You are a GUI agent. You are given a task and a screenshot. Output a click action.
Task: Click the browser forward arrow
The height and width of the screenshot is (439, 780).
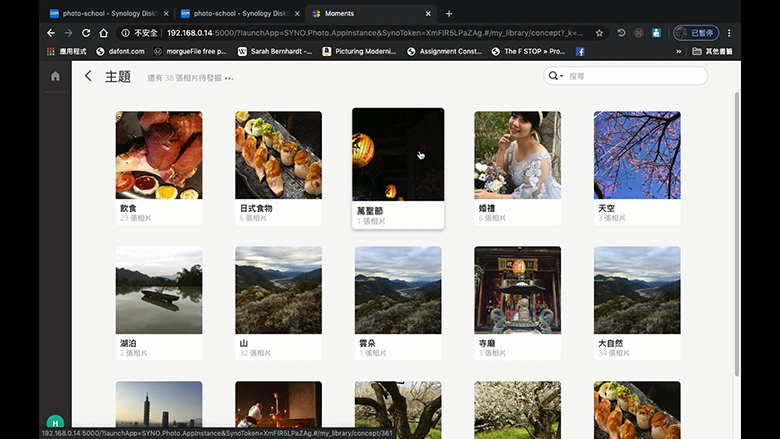coord(68,33)
